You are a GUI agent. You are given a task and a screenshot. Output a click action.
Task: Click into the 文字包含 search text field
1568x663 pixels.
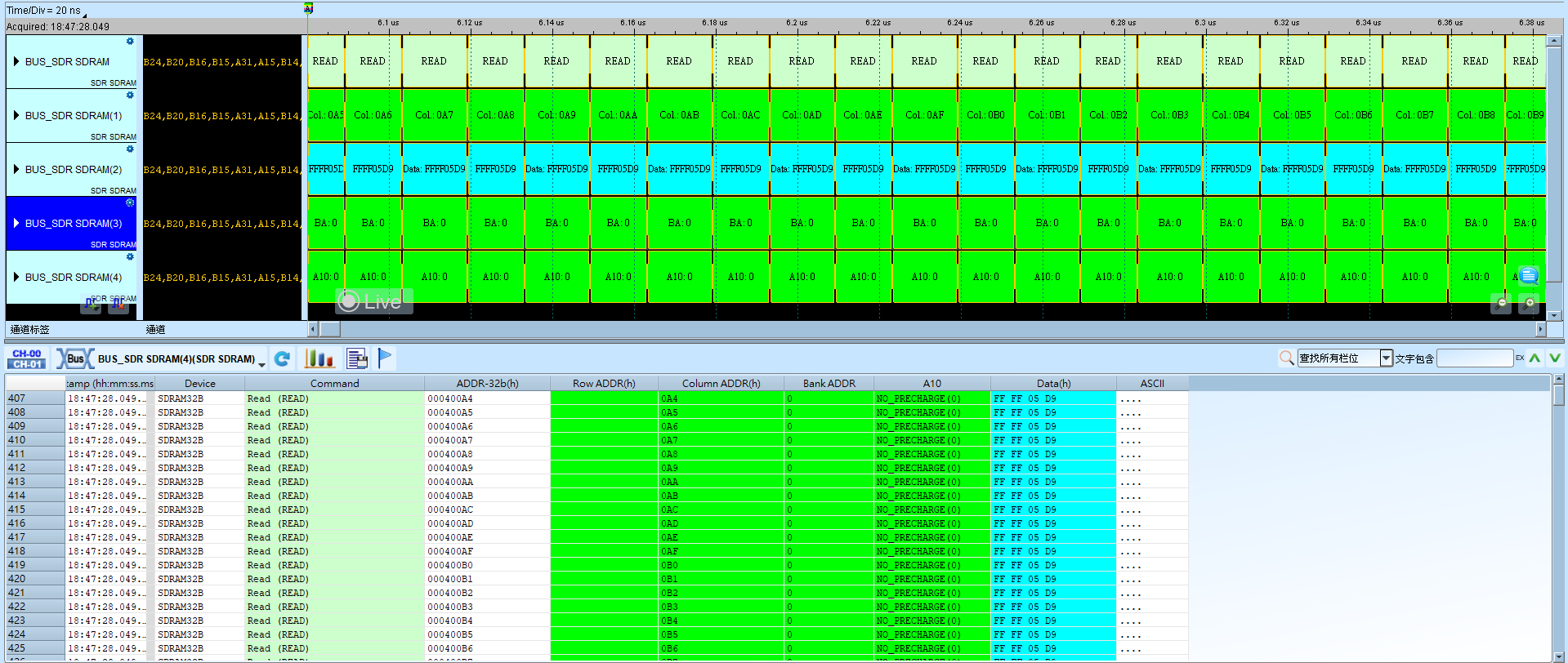click(x=1474, y=358)
